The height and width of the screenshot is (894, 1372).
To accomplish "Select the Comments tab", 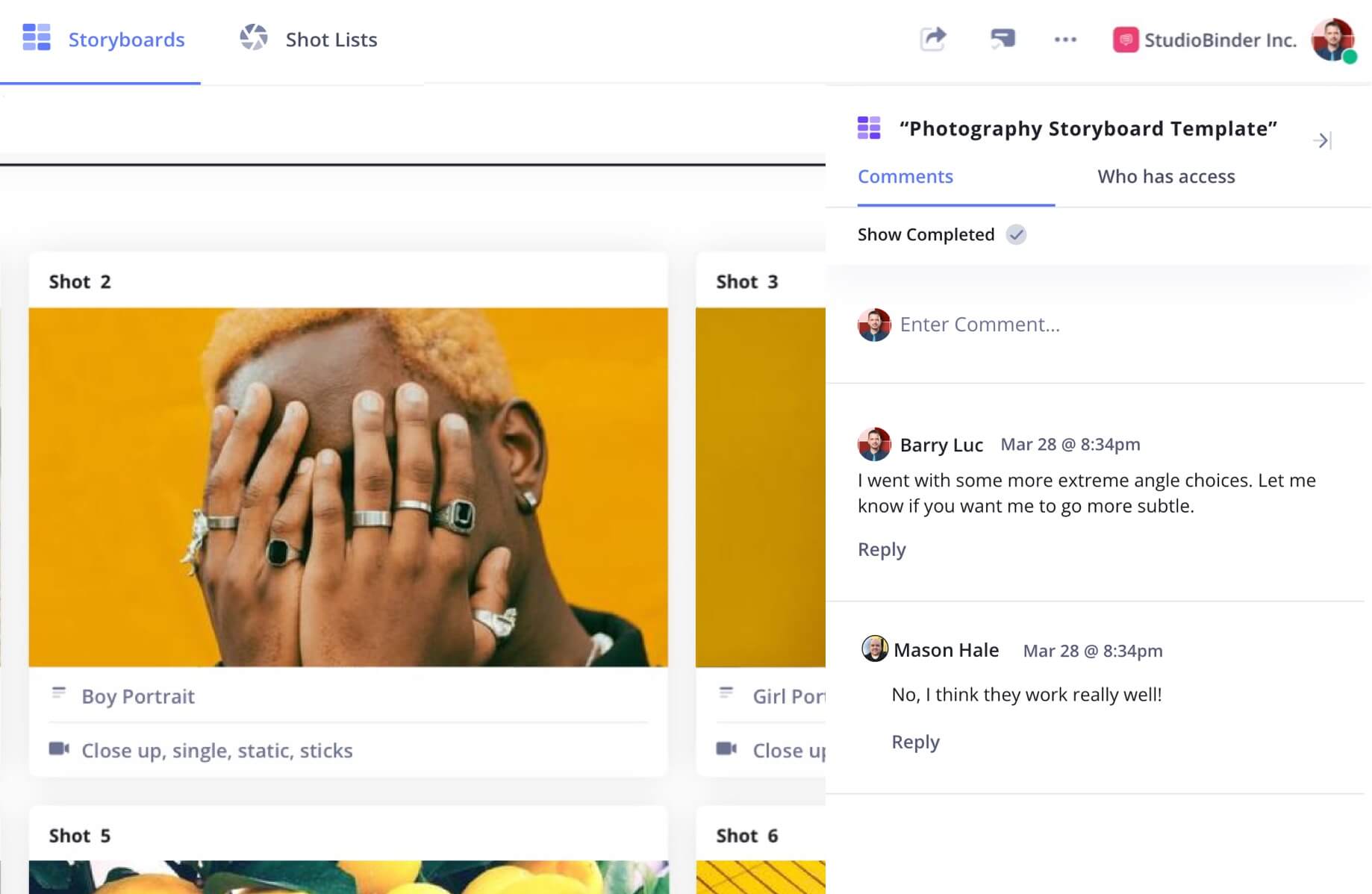I will (905, 176).
